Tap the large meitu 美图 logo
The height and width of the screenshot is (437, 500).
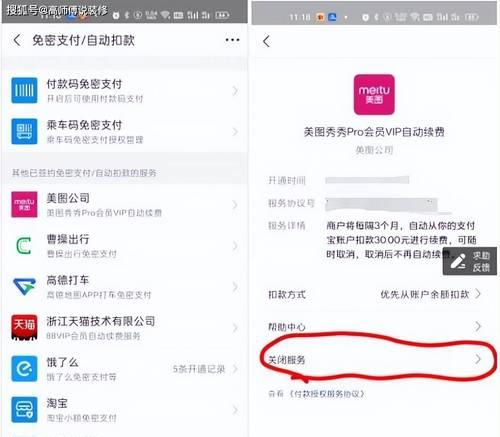(x=374, y=95)
